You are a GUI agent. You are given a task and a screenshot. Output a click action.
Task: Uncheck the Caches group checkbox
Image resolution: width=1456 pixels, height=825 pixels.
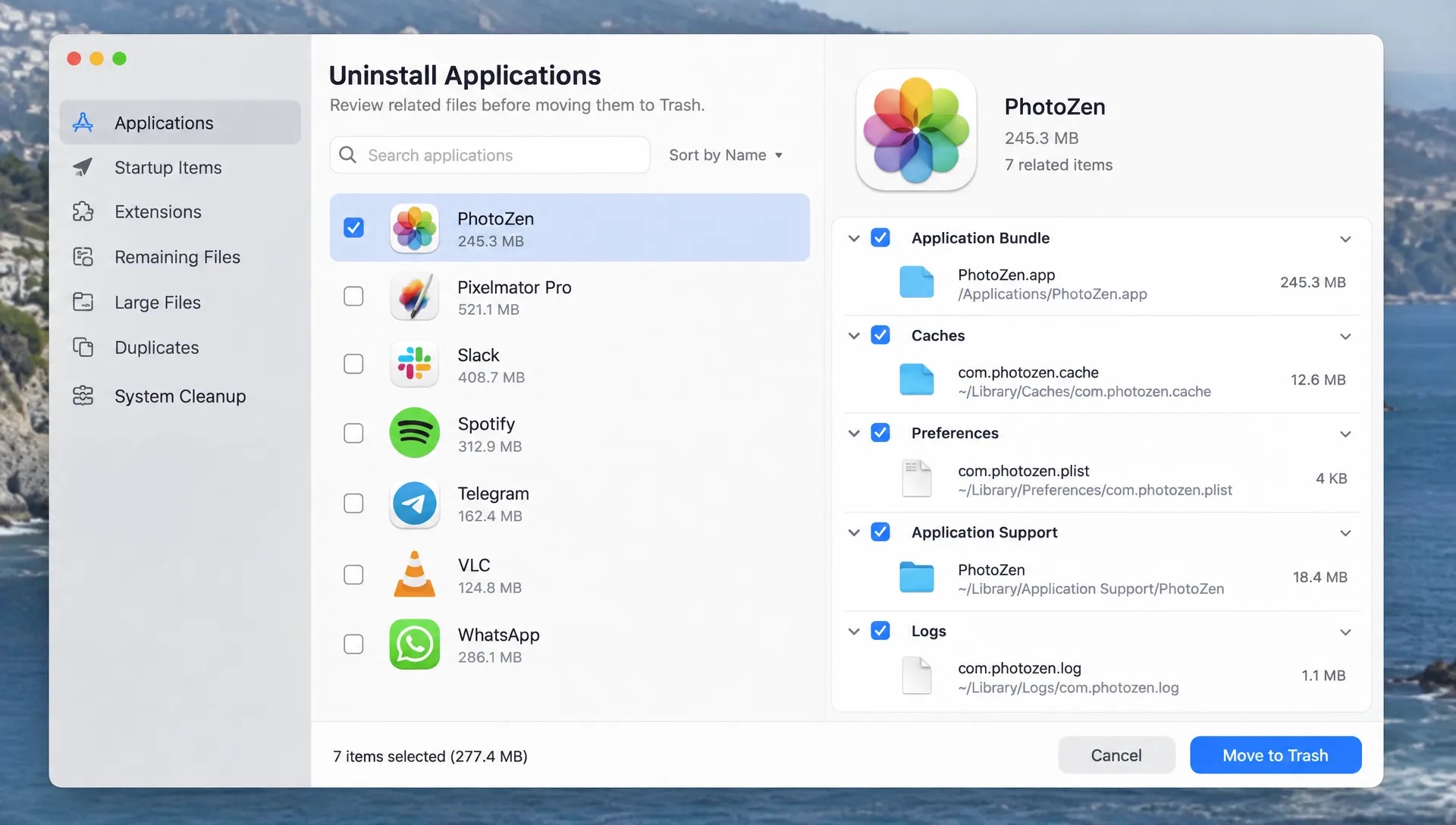[x=880, y=335]
